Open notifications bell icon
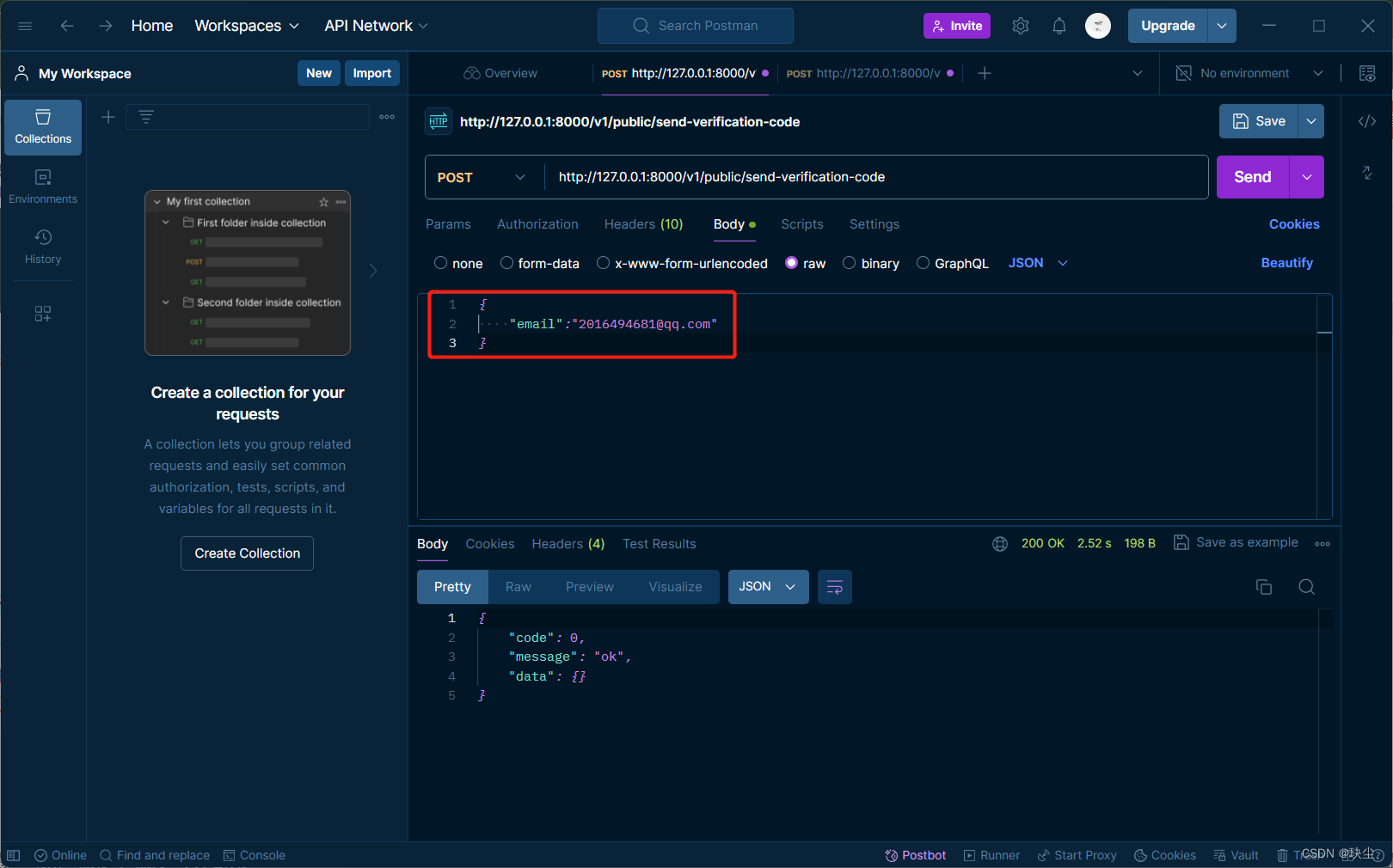 click(1059, 26)
